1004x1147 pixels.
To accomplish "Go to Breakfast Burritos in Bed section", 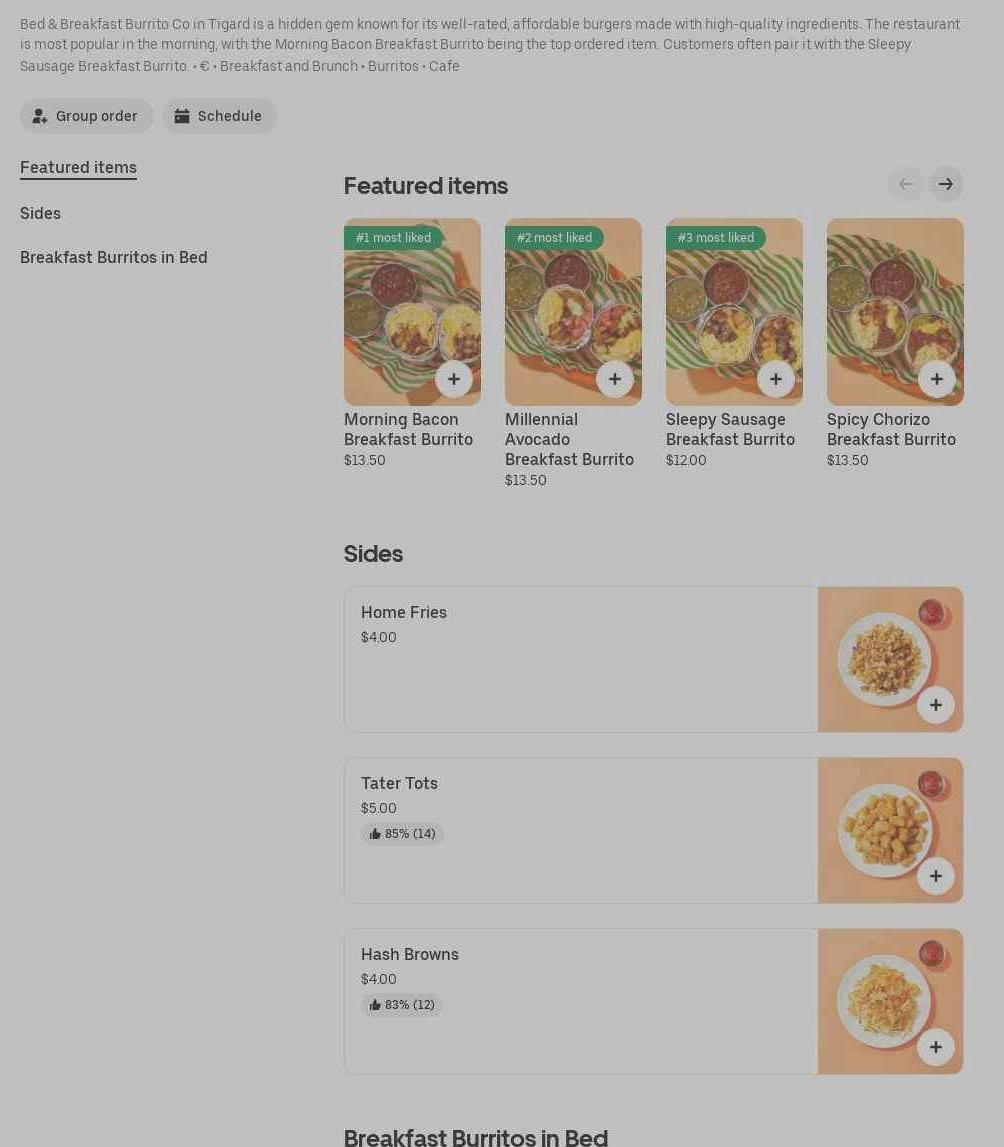I will [x=114, y=257].
